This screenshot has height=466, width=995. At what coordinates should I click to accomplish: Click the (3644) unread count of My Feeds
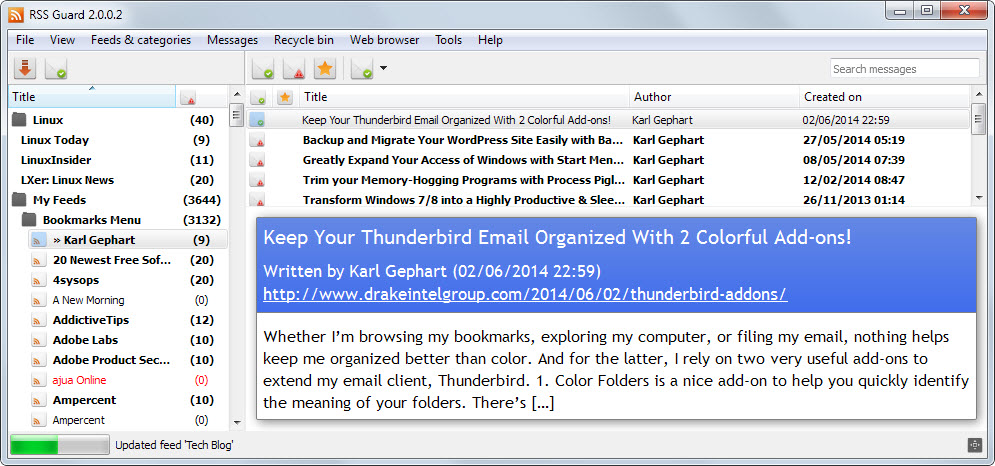coord(202,200)
